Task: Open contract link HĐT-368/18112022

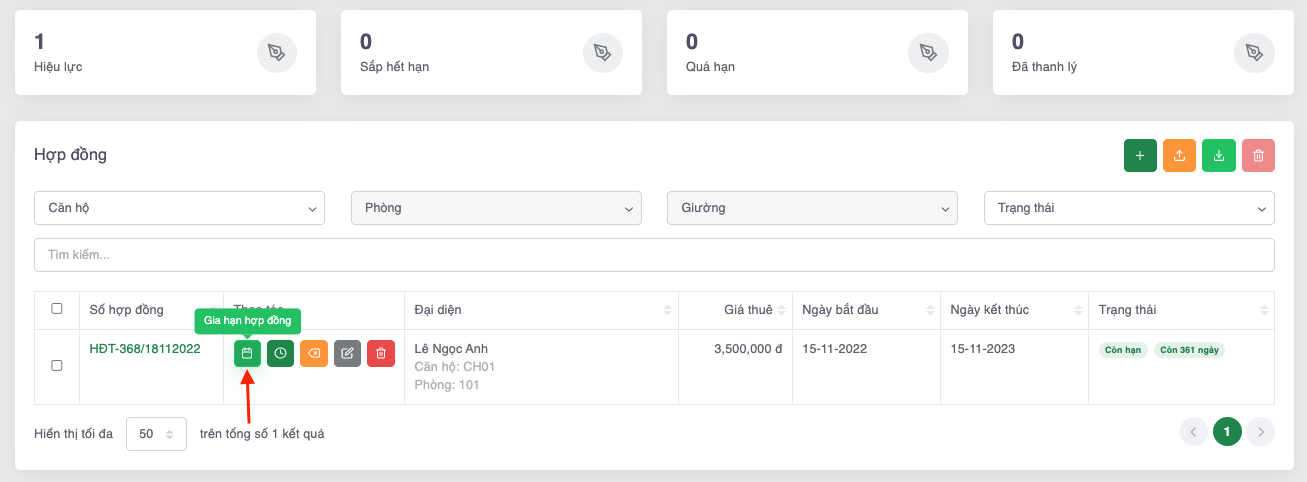Action: [x=145, y=349]
